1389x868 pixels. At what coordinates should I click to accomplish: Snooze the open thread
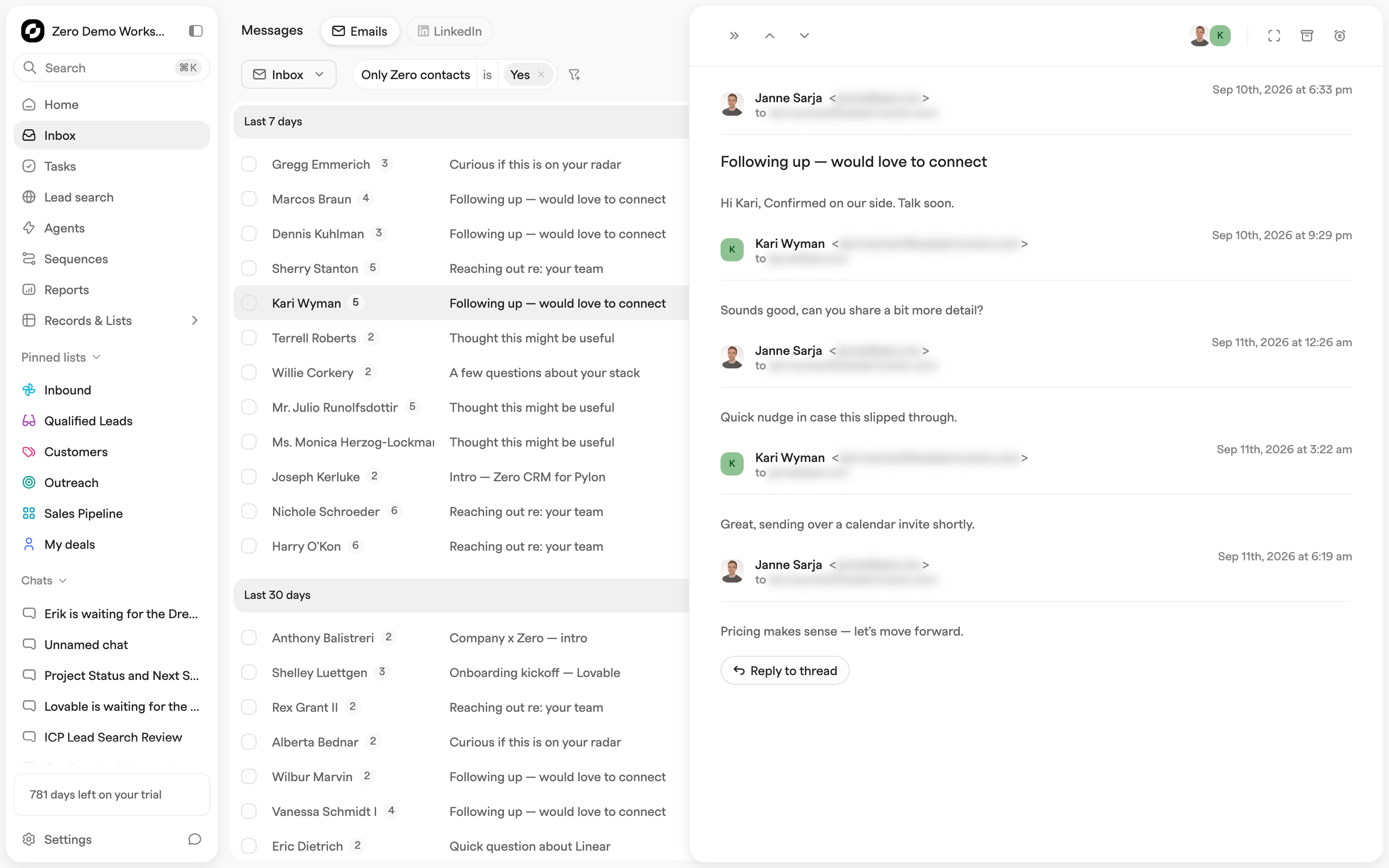[x=1340, y=36]
